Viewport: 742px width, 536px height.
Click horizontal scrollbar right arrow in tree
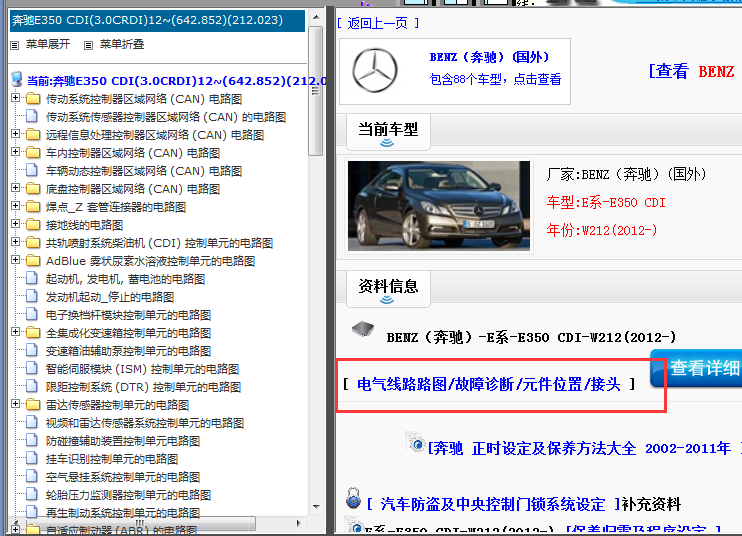pos(298,523)
